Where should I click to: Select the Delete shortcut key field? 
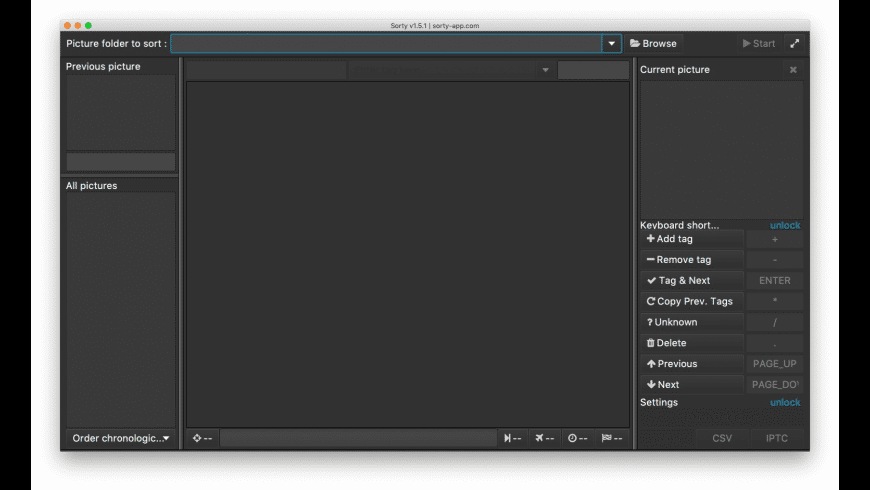[x=775, y=343]
